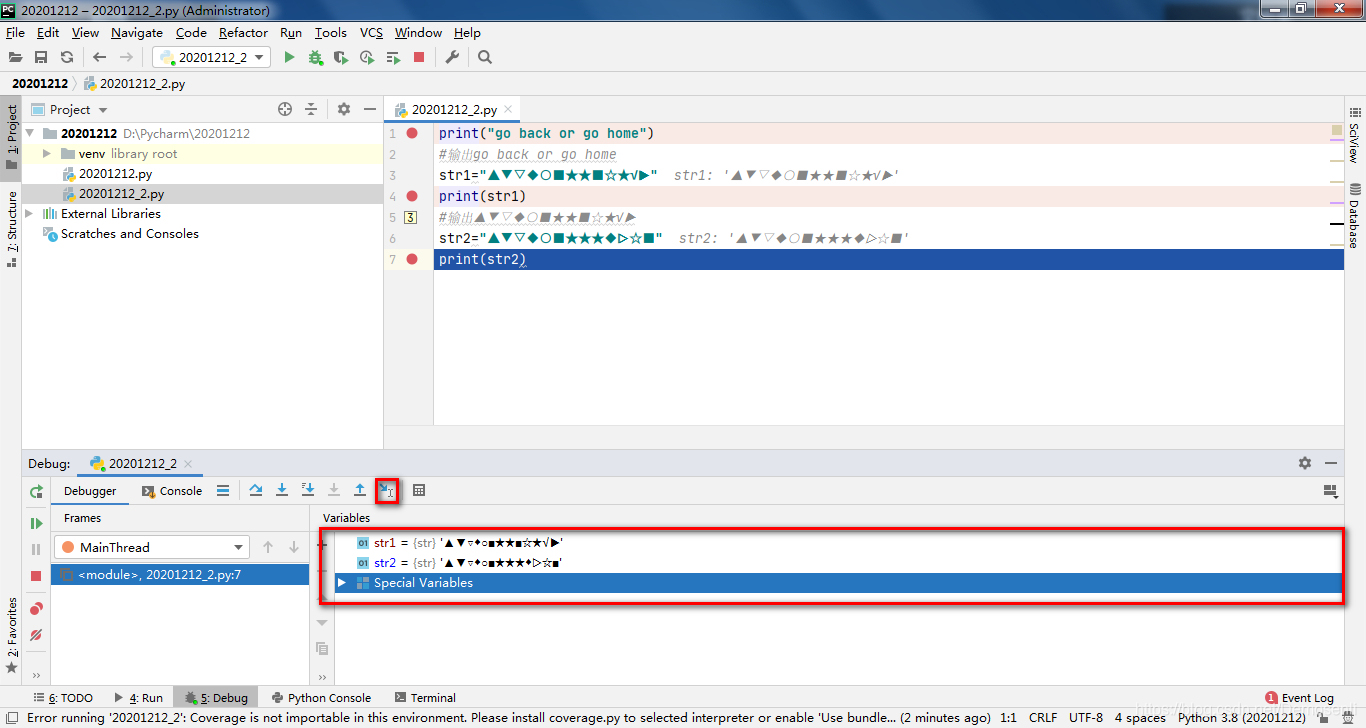Screen dimensions: 1366x728
Task: Open file or project from toolbar
Action: (15, 58)
